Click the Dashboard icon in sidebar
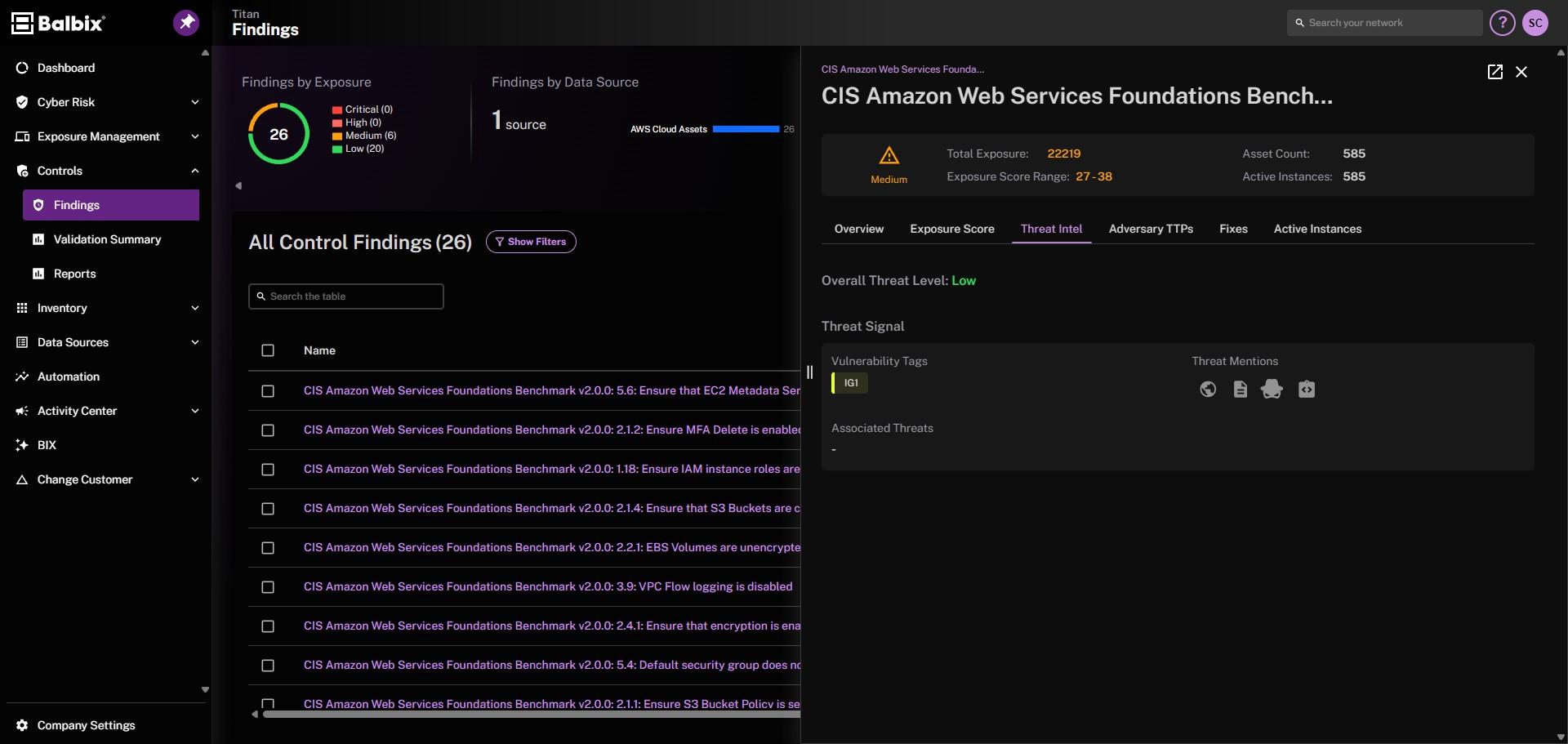 tap(22, 68)
